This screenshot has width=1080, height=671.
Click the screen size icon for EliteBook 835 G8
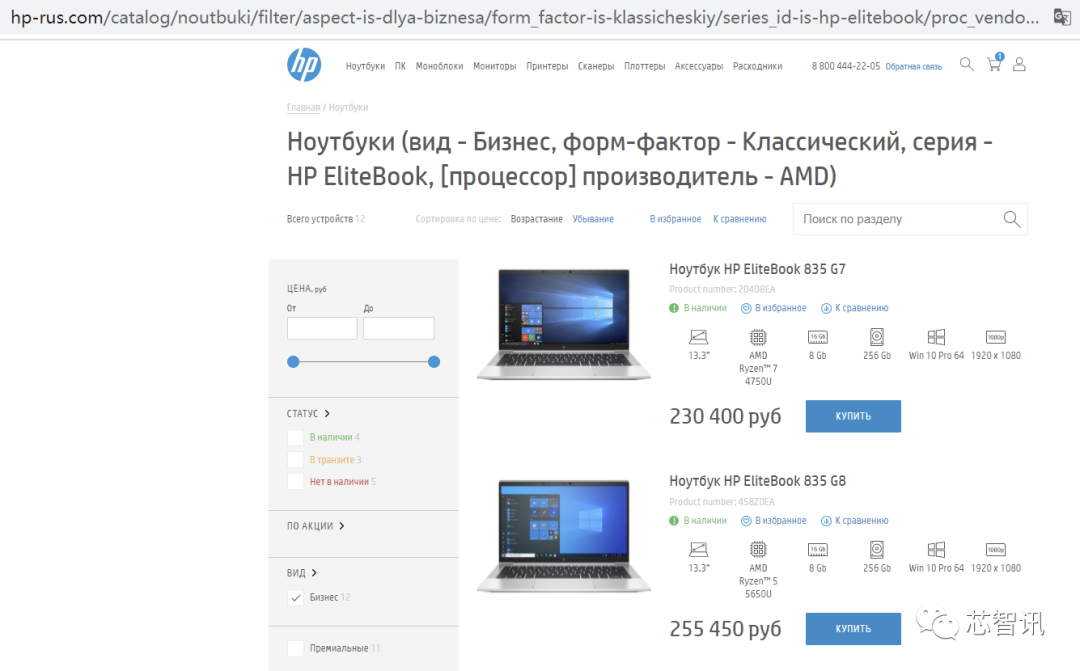(698, 550)
